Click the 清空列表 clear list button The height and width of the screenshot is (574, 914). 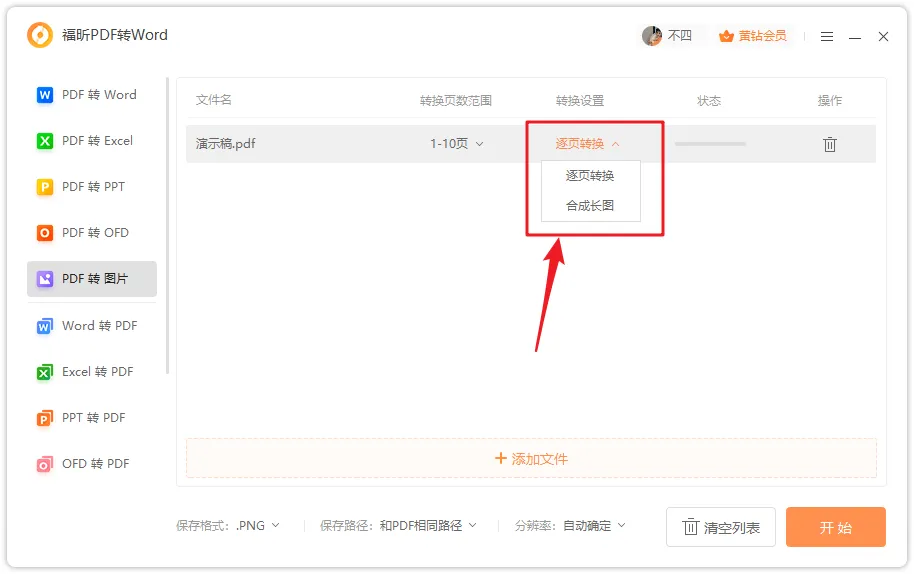coord(721,527)
